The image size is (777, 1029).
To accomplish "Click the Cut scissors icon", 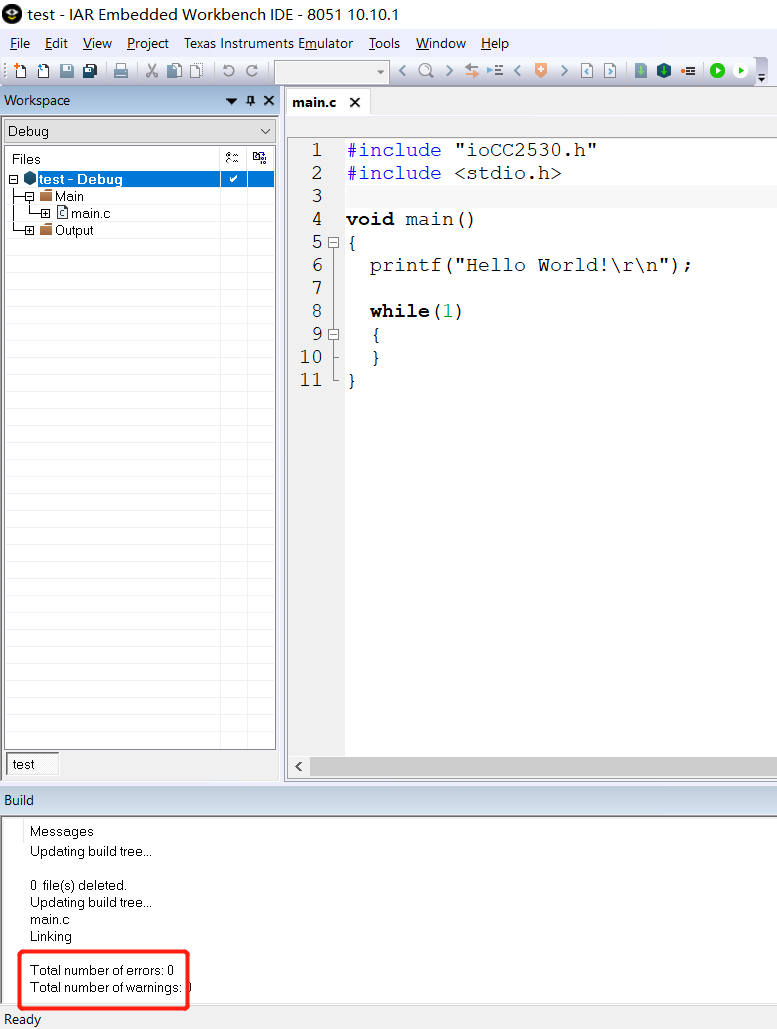I will [x=152, y=71].
